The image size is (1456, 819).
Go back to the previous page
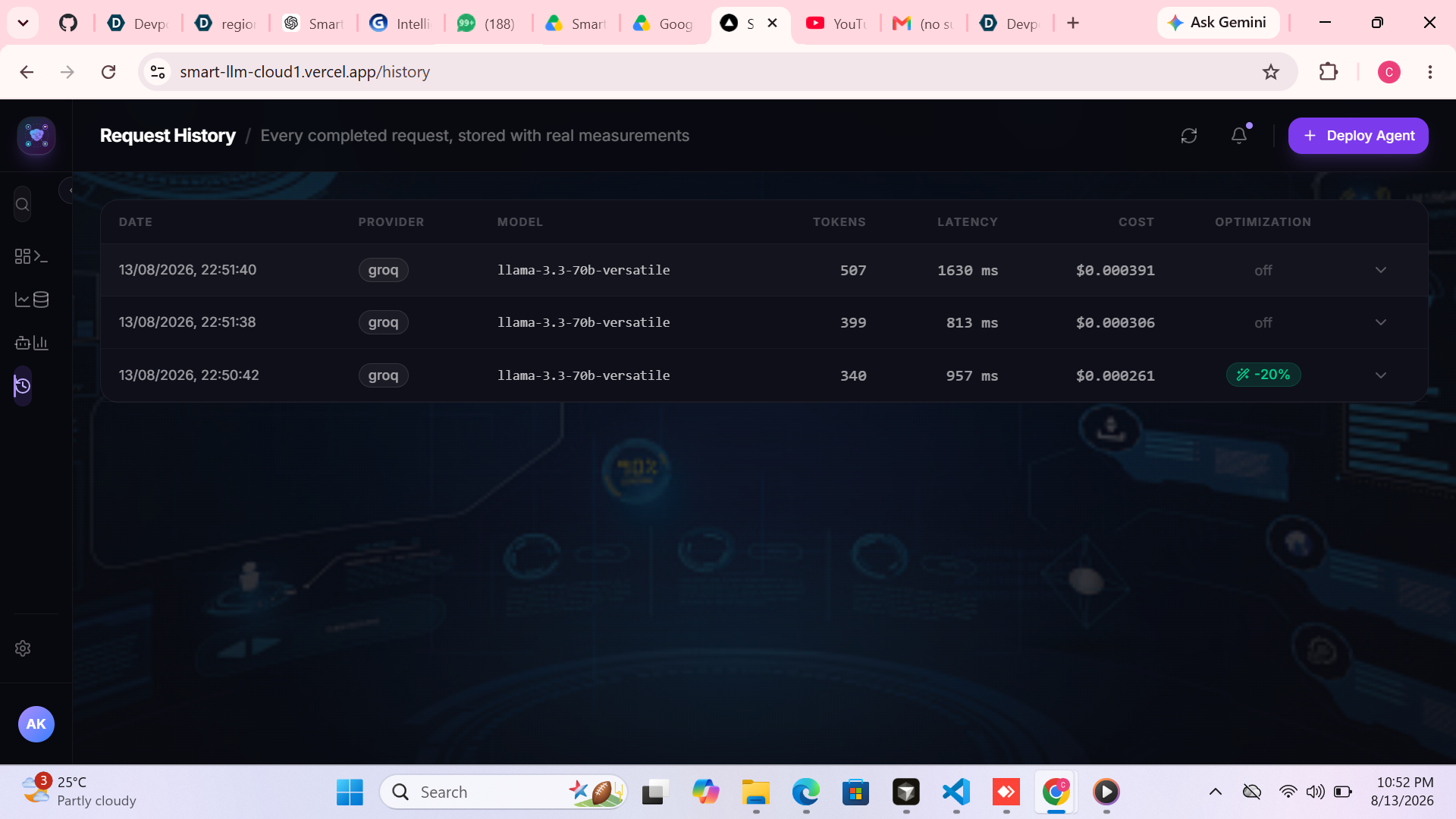(27, 72)
